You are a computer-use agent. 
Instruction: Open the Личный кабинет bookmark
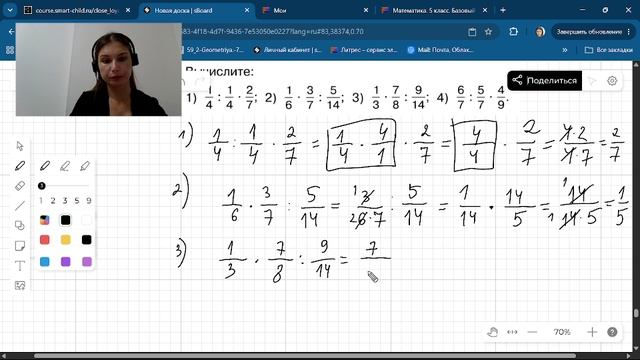point(287,50)
